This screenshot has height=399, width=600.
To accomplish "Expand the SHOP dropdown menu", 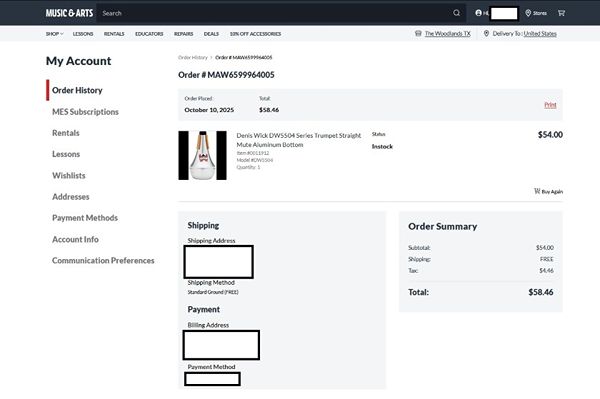I will [x=54, y=34].
